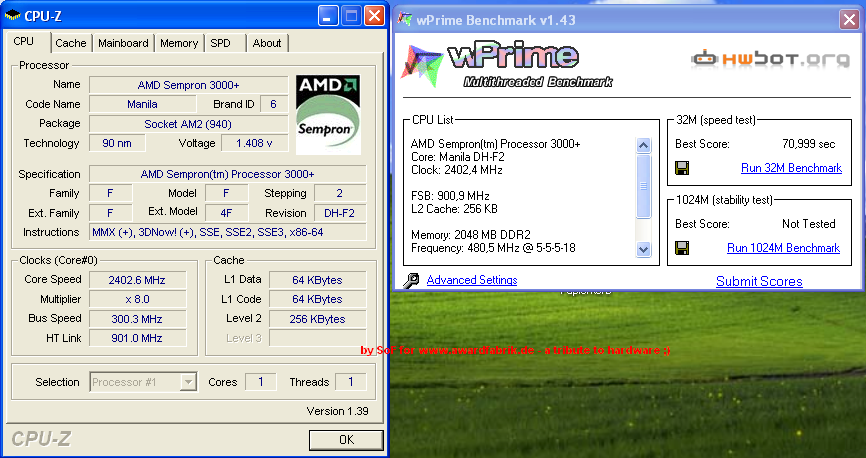Click the Brand ID value '6'

[273, 104]
